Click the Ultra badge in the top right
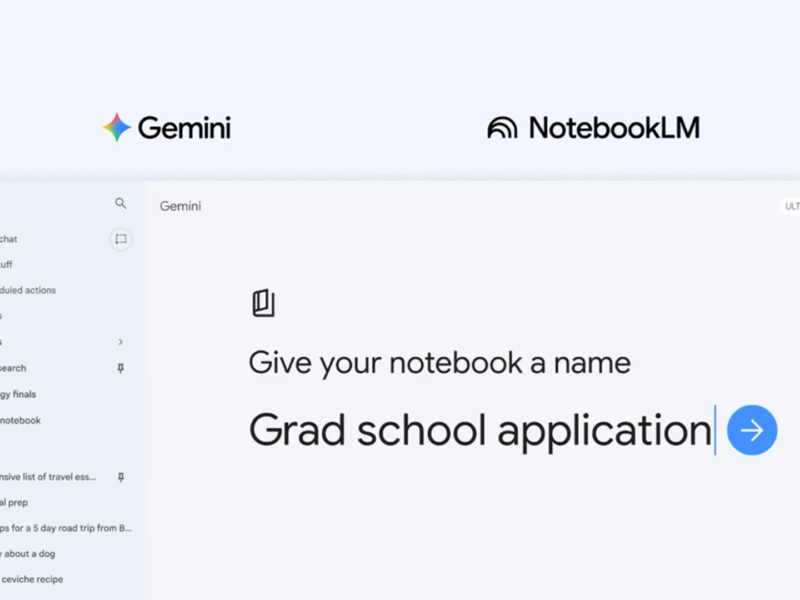The width and height of the screenshot is (800, 600). coord(790,206)
